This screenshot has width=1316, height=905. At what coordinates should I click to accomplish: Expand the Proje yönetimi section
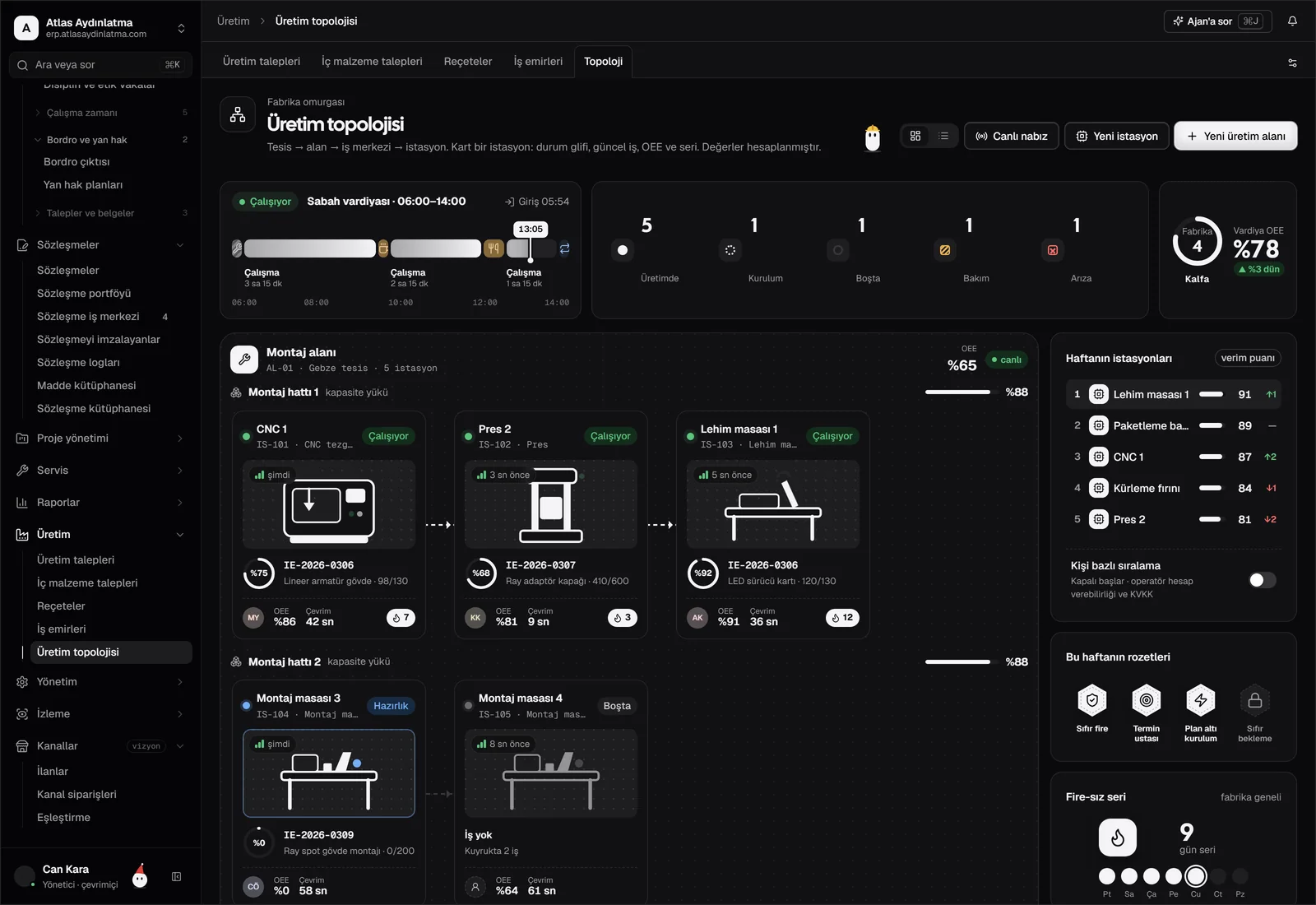click(100, 439)
